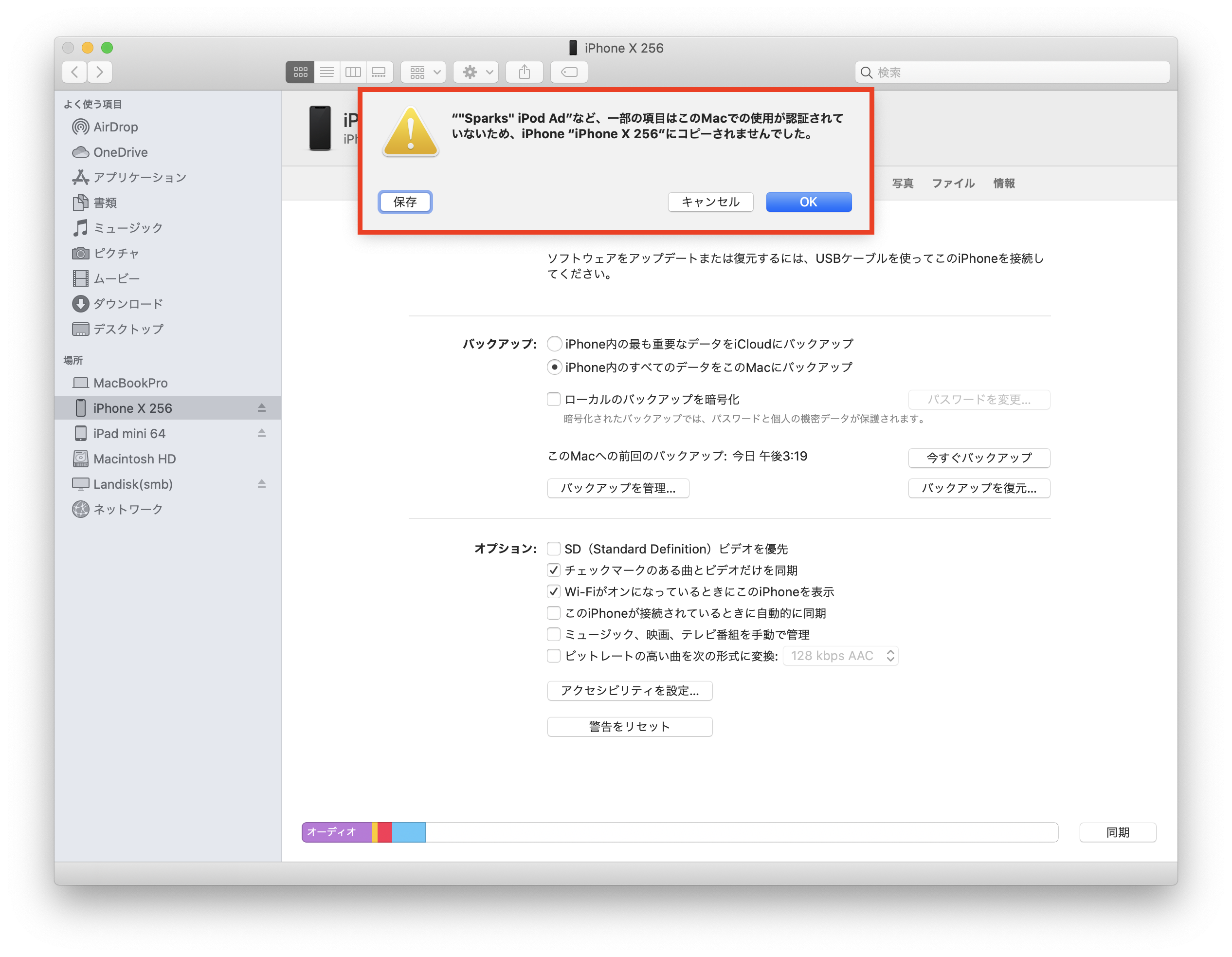Click the share toolbar icon

coord(524,72)
